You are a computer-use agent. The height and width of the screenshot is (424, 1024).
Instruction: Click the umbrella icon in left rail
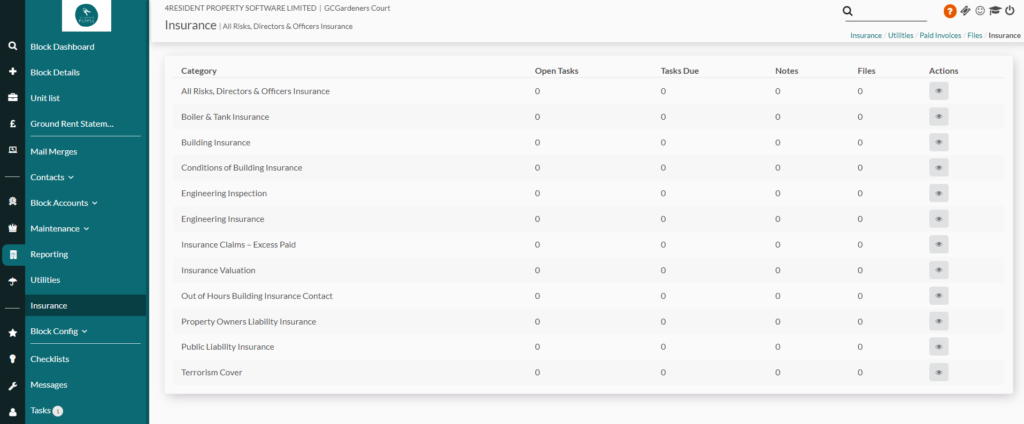12,281
